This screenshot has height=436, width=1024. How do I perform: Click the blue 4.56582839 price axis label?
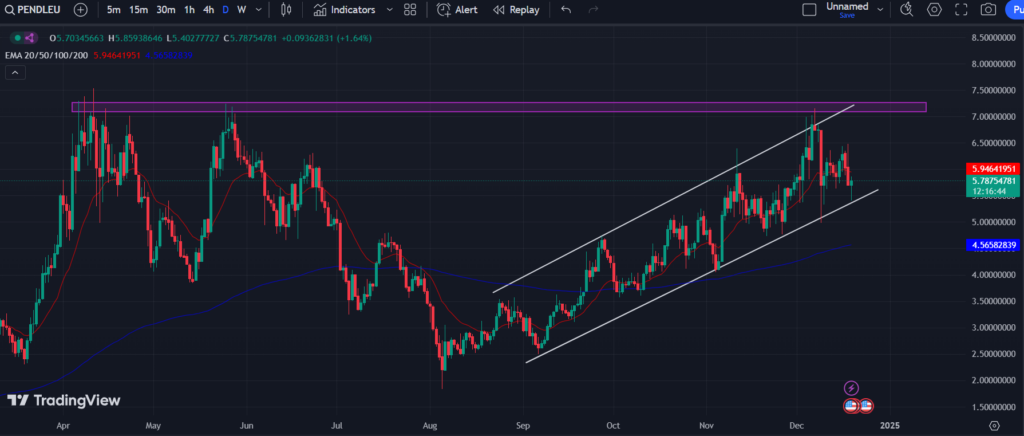pyautogui.click(x=993, y=245)
